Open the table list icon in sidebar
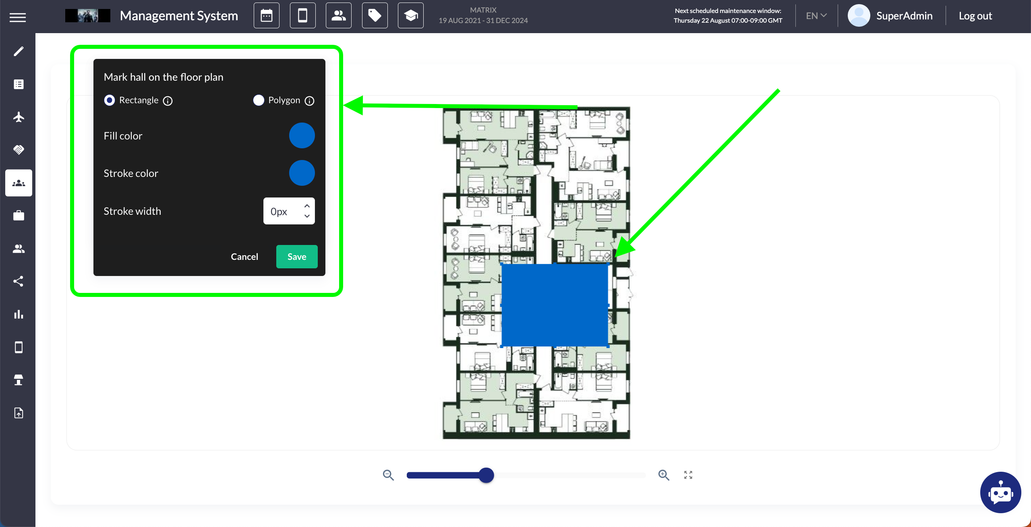Viewport: 1031px width, 527px height. [18, 84]
